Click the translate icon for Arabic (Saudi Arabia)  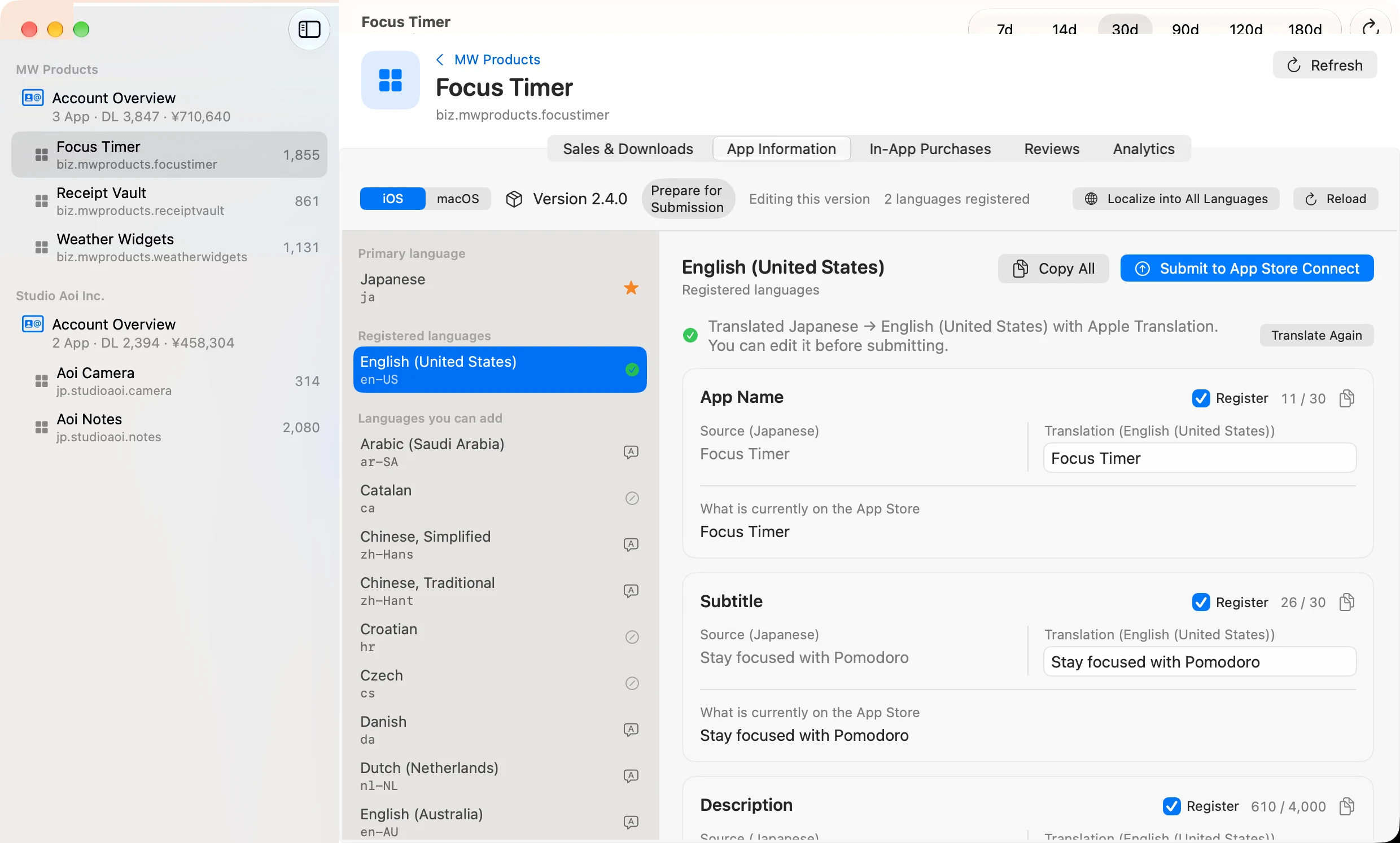click(x=631, y=452)
